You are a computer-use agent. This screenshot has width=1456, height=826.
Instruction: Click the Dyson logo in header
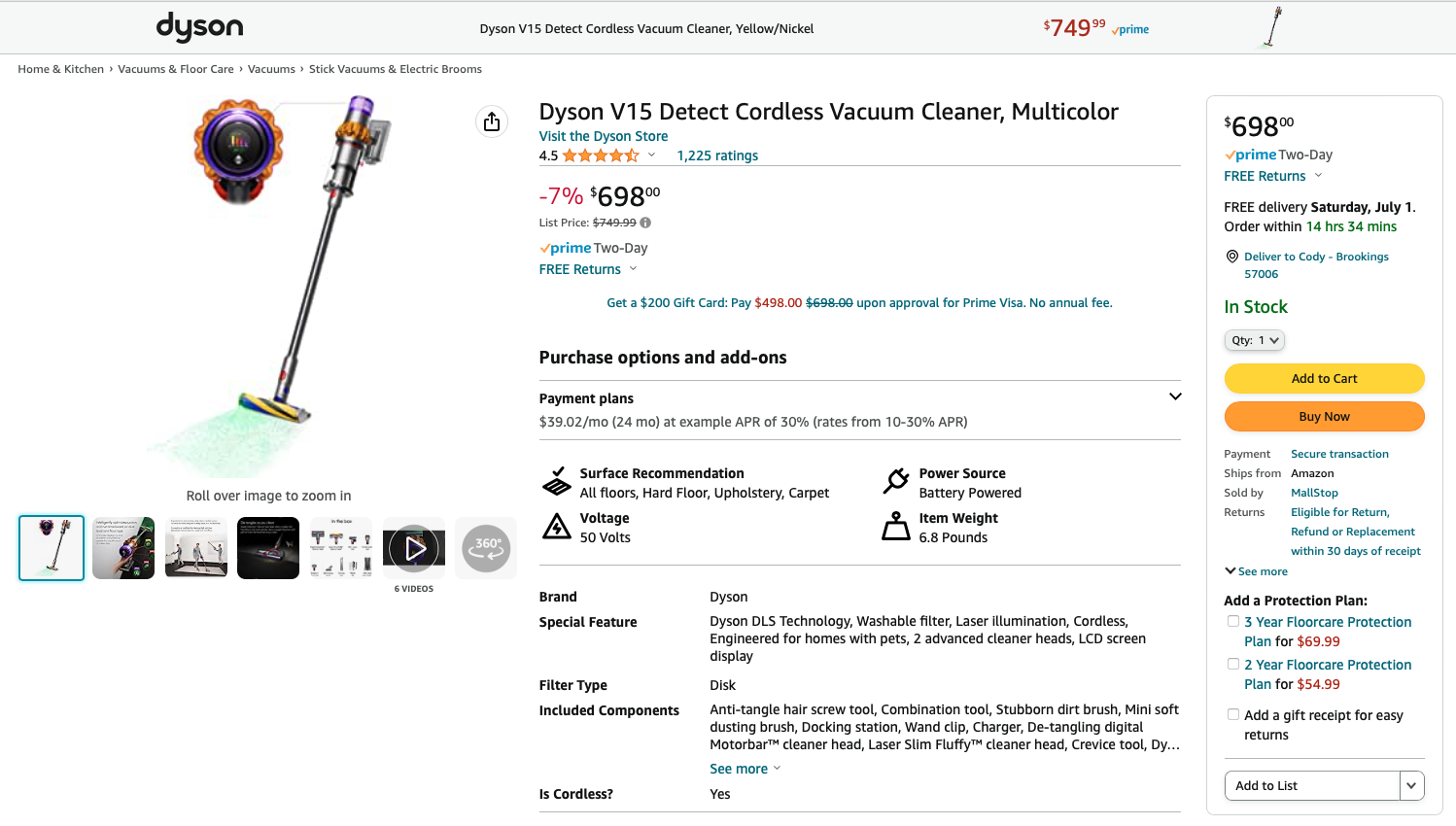click(199, 27)
